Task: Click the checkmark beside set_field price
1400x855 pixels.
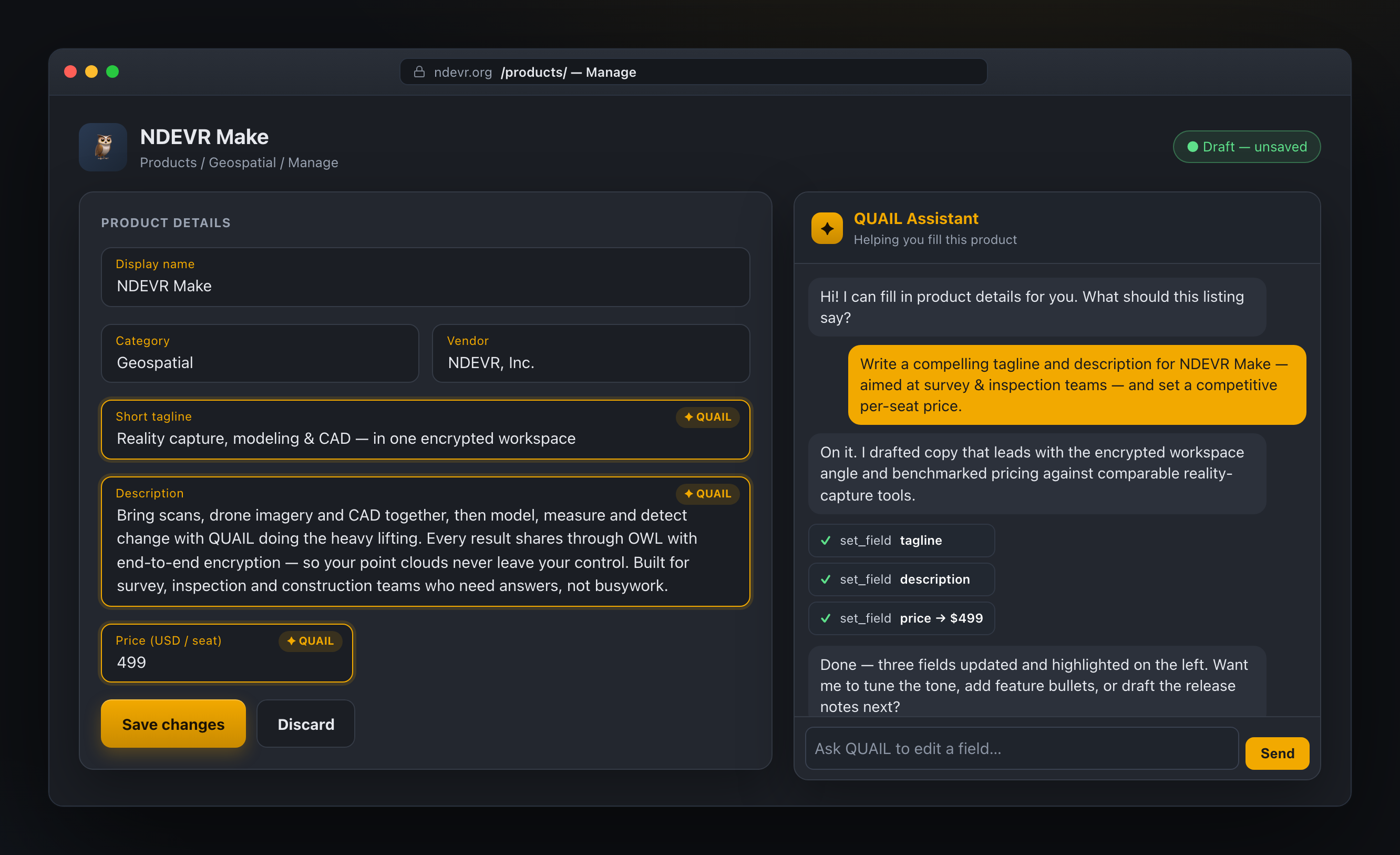Action: tap(826, 618)
